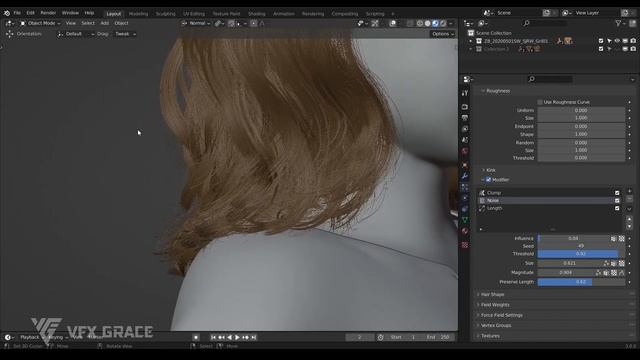Open the Scene properties tab icon

(x=464, y=140)
